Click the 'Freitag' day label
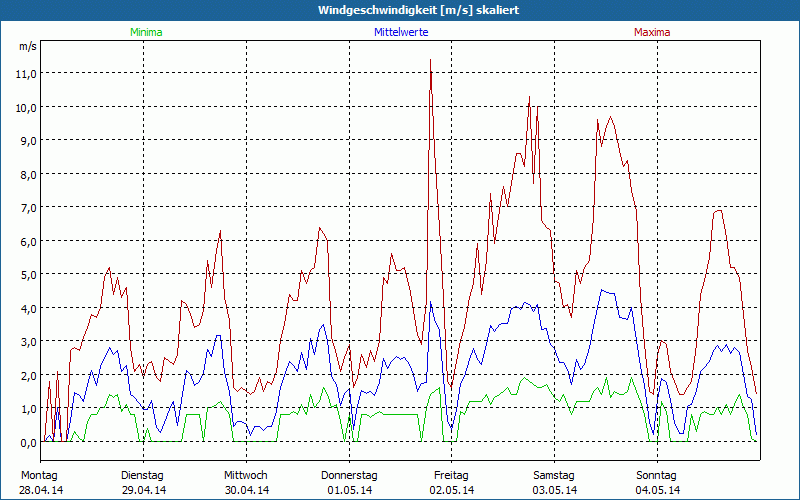The height and width of the screenshot is (500, 800). tap(451, 476)
